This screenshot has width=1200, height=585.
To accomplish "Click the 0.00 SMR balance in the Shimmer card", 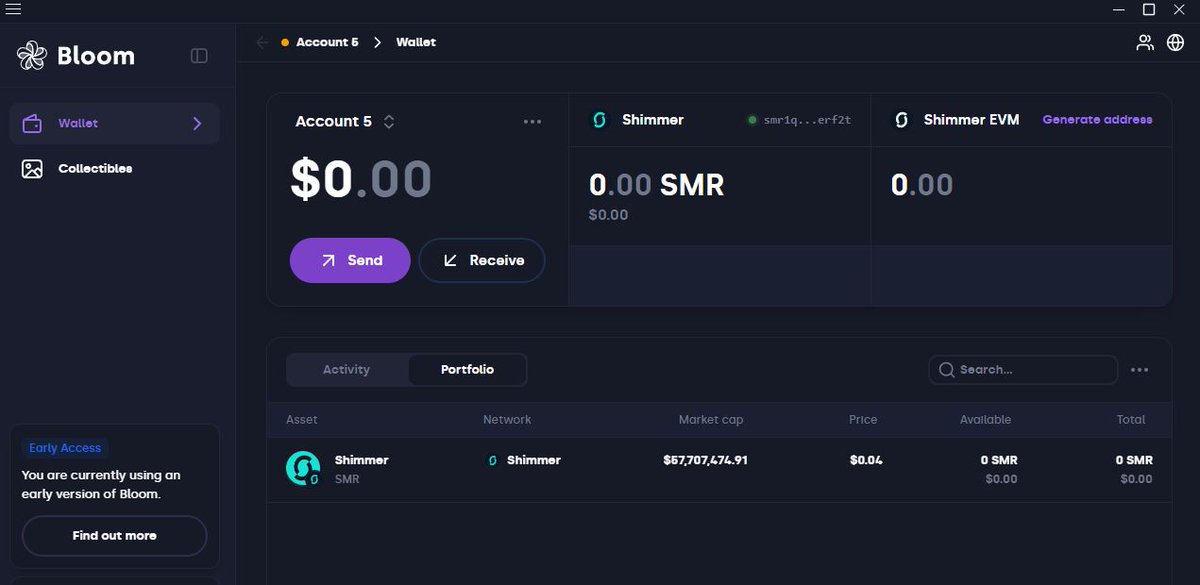I will (x=656, y=185).
